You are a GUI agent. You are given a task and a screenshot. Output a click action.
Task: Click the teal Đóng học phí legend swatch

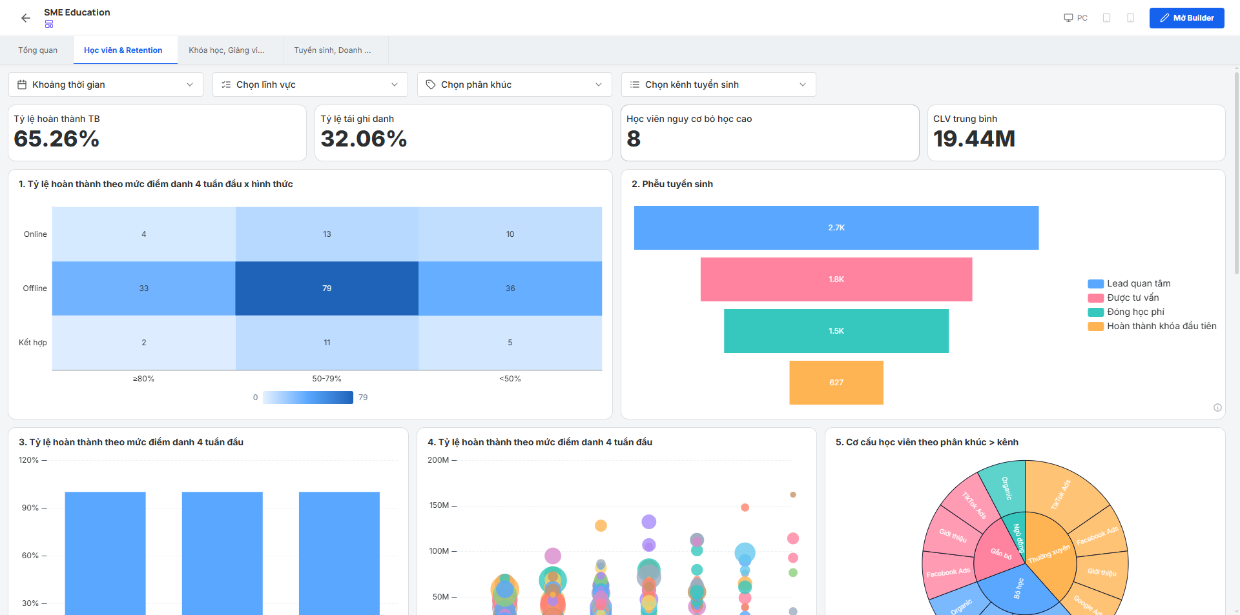[1096, 312]
